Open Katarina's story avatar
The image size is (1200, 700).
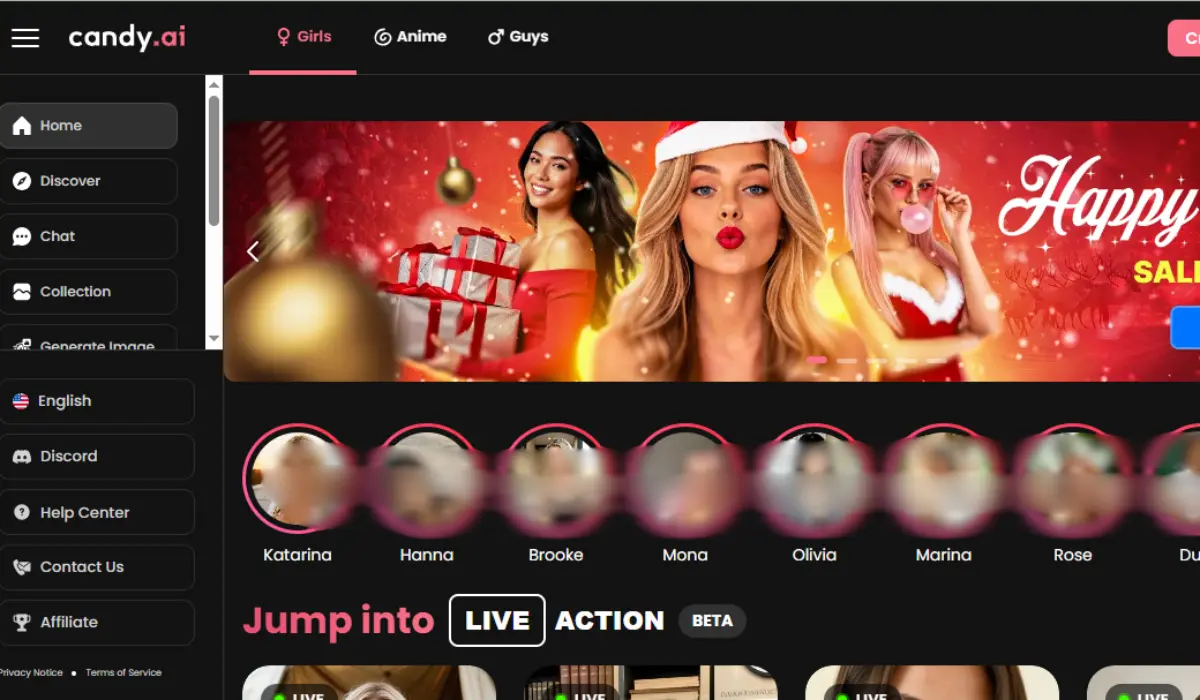coord(297,479)
